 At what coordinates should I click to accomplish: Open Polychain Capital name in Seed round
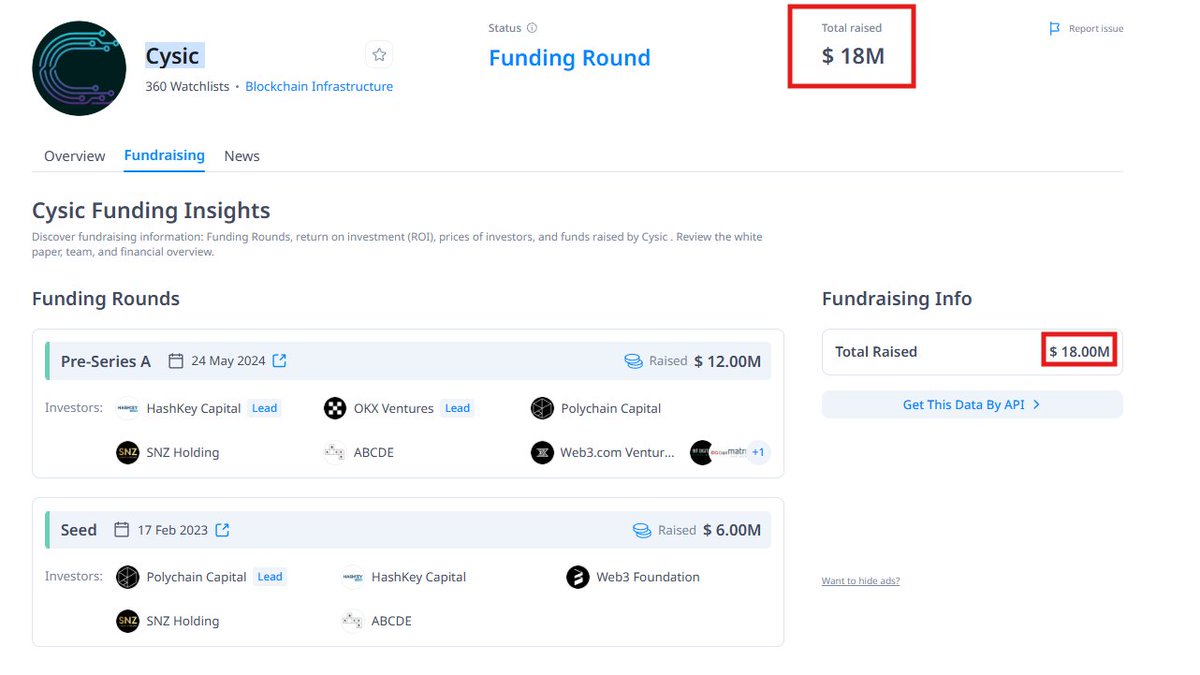tap(197, 577)
